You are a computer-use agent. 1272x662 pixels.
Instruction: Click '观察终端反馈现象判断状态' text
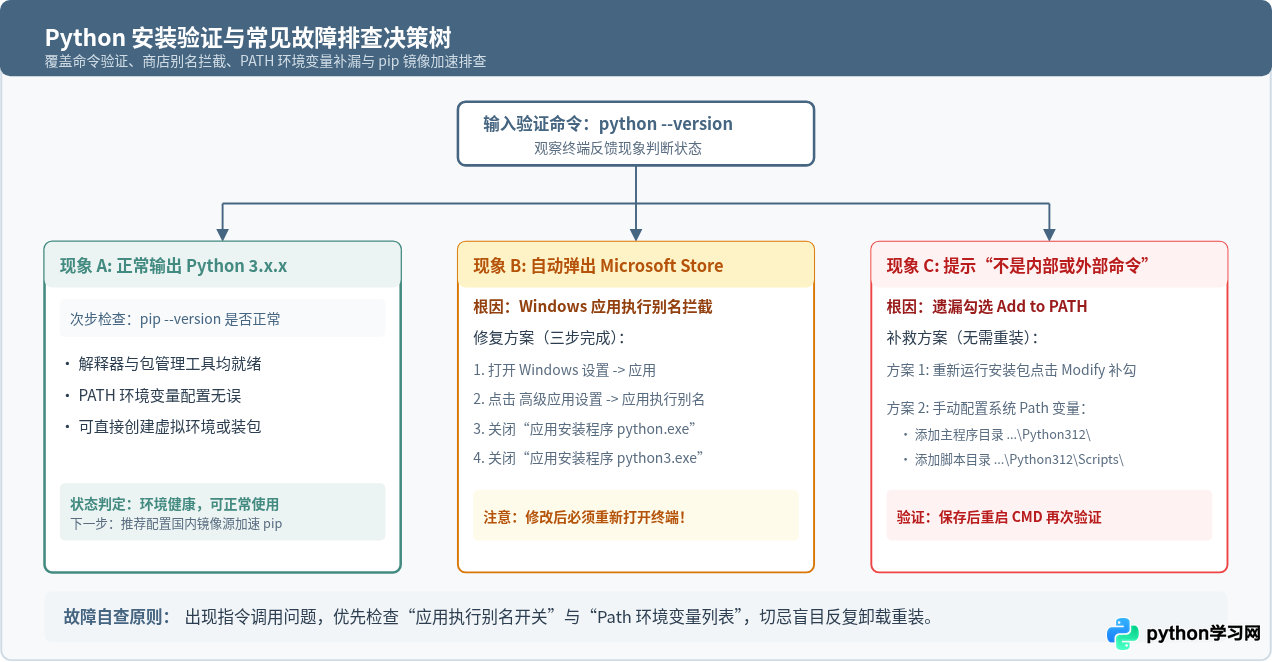click(617, 148)
